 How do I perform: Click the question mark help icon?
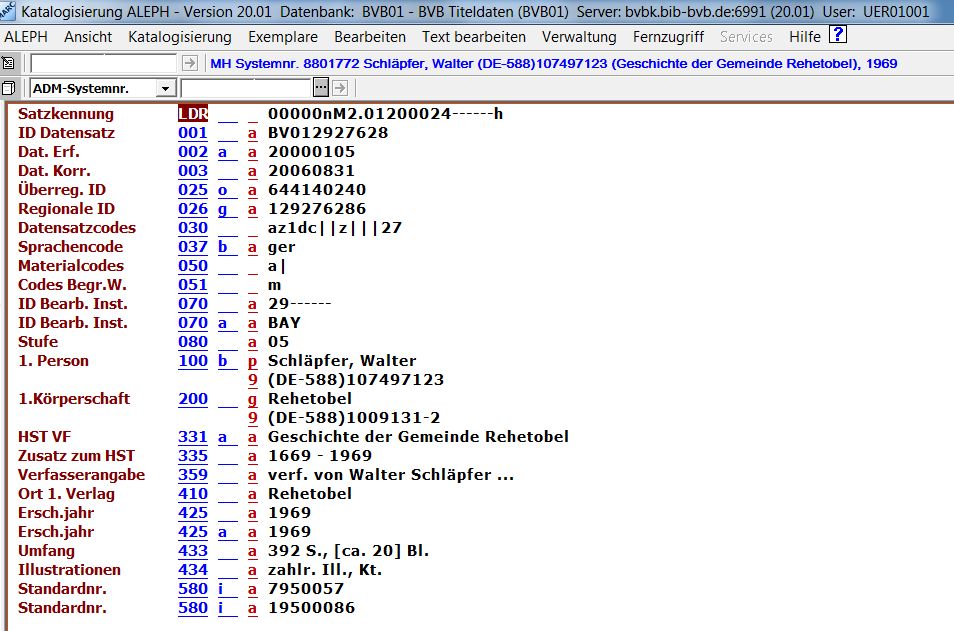click(838, 36)
